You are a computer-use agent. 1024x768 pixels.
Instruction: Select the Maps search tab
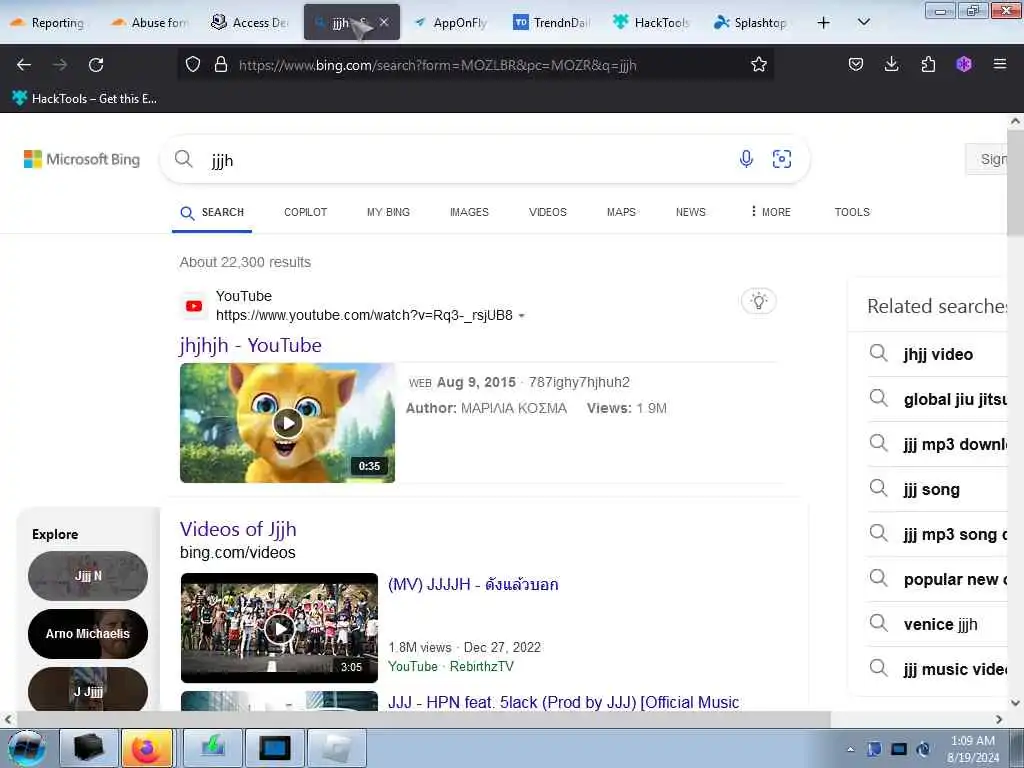point(620,212)
